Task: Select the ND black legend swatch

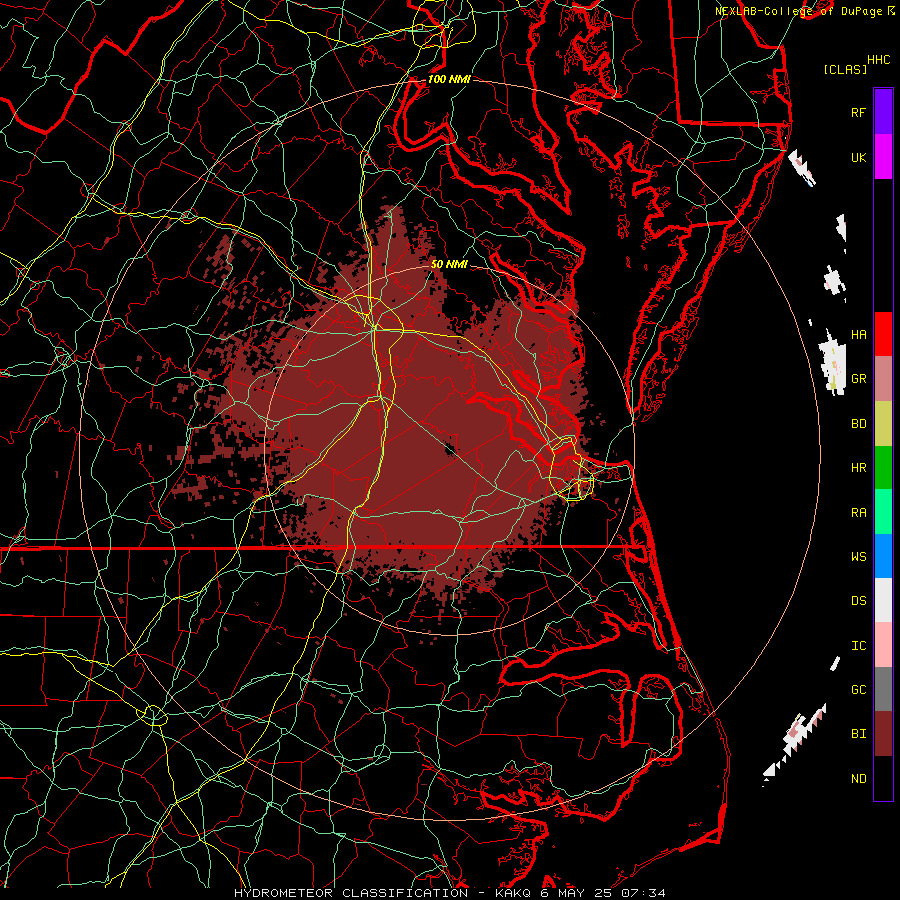Action: 883,778
